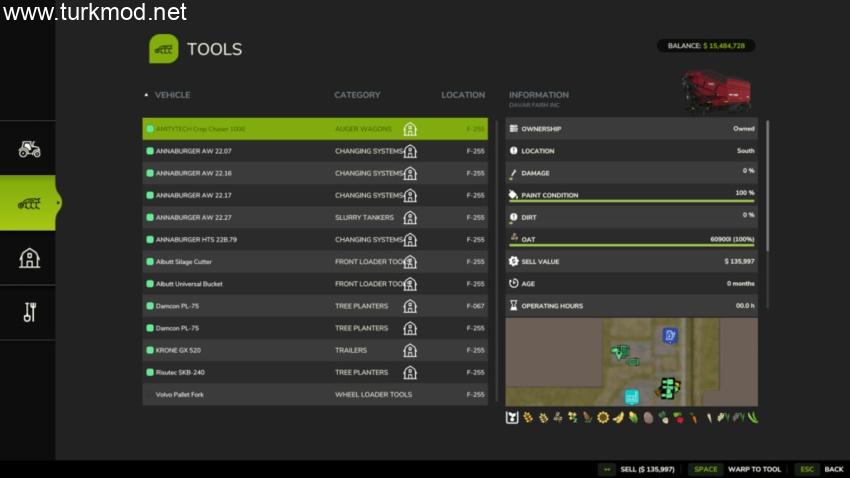
Task: Select the Volvo Pallet Fork row
Action: point(315,395)
